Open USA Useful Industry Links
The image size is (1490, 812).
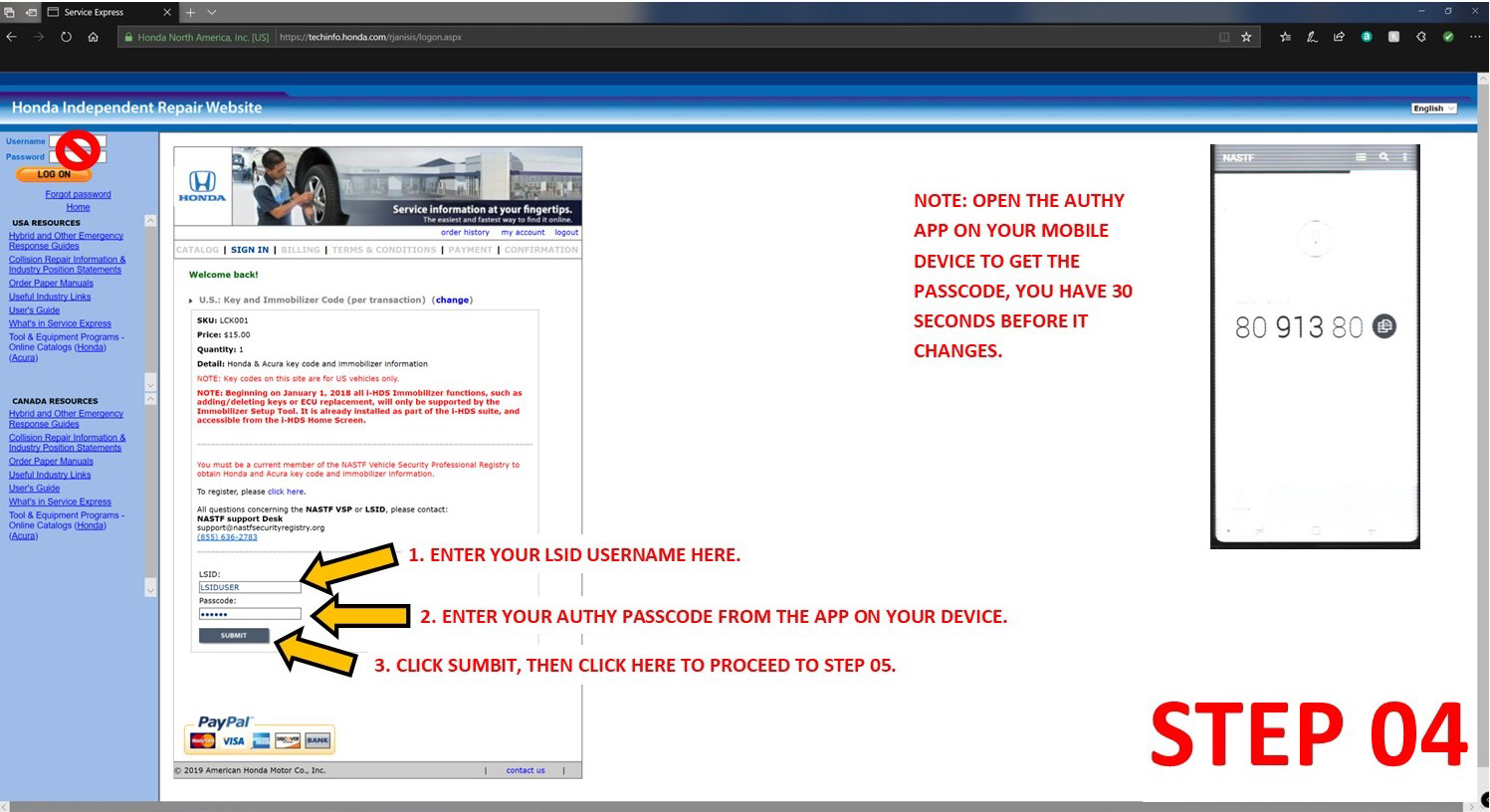click(x=50, y=297)
